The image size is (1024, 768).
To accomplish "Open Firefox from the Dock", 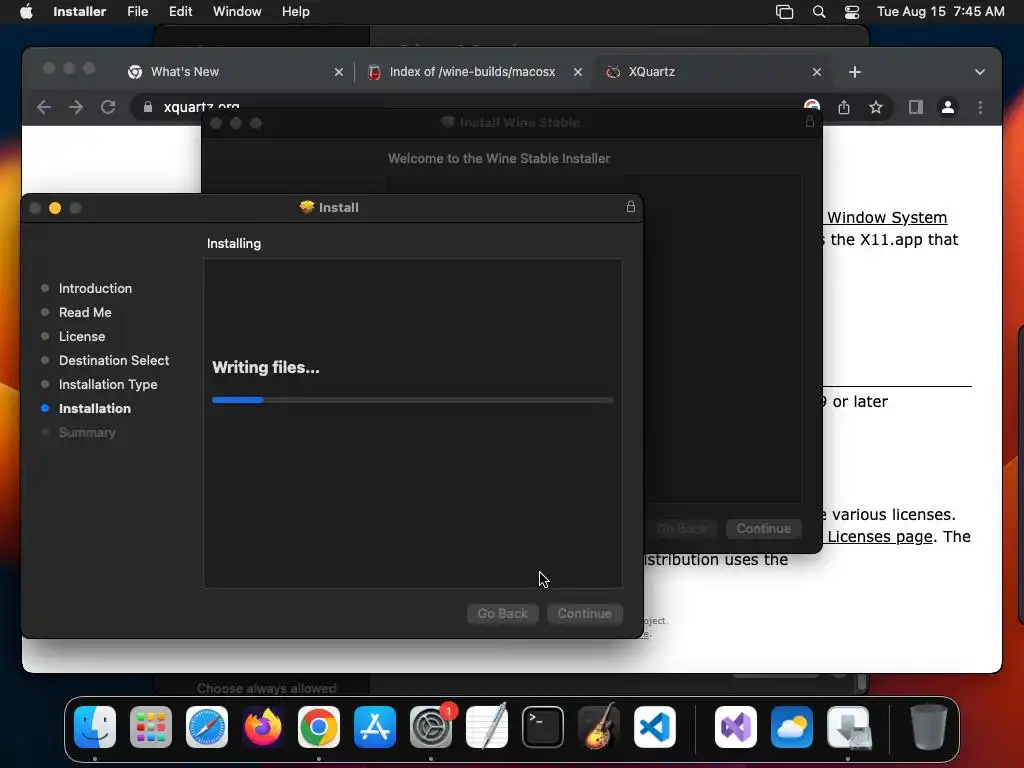I will (263, 727).
